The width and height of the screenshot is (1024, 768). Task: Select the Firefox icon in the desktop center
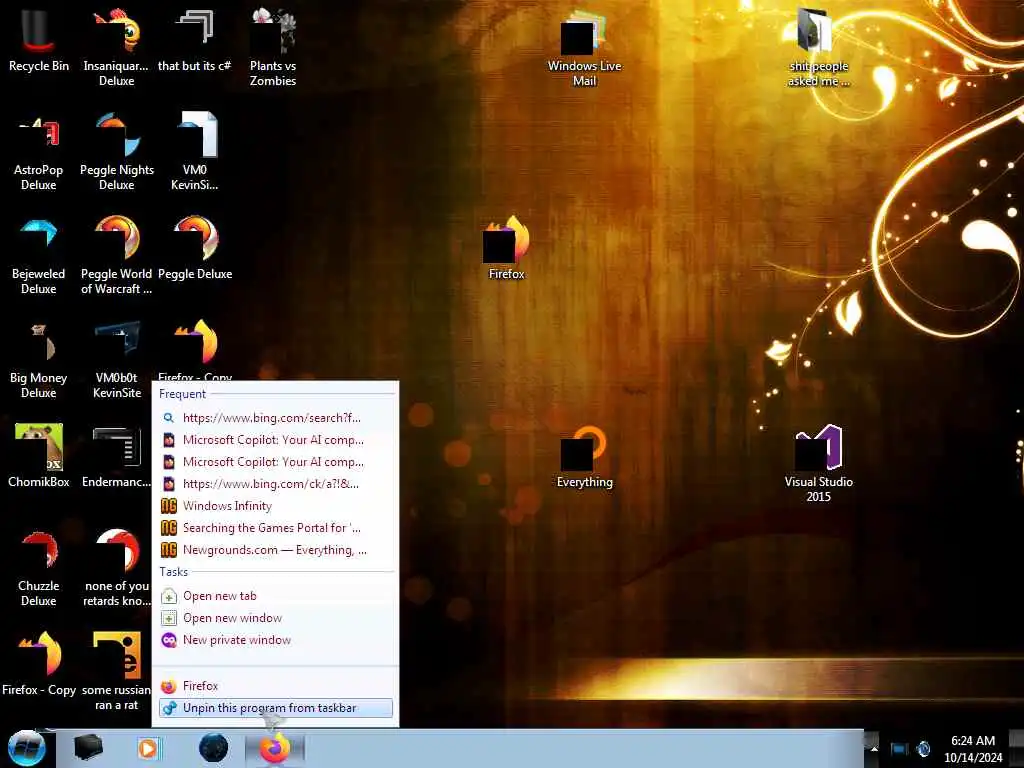coord(506,249)
